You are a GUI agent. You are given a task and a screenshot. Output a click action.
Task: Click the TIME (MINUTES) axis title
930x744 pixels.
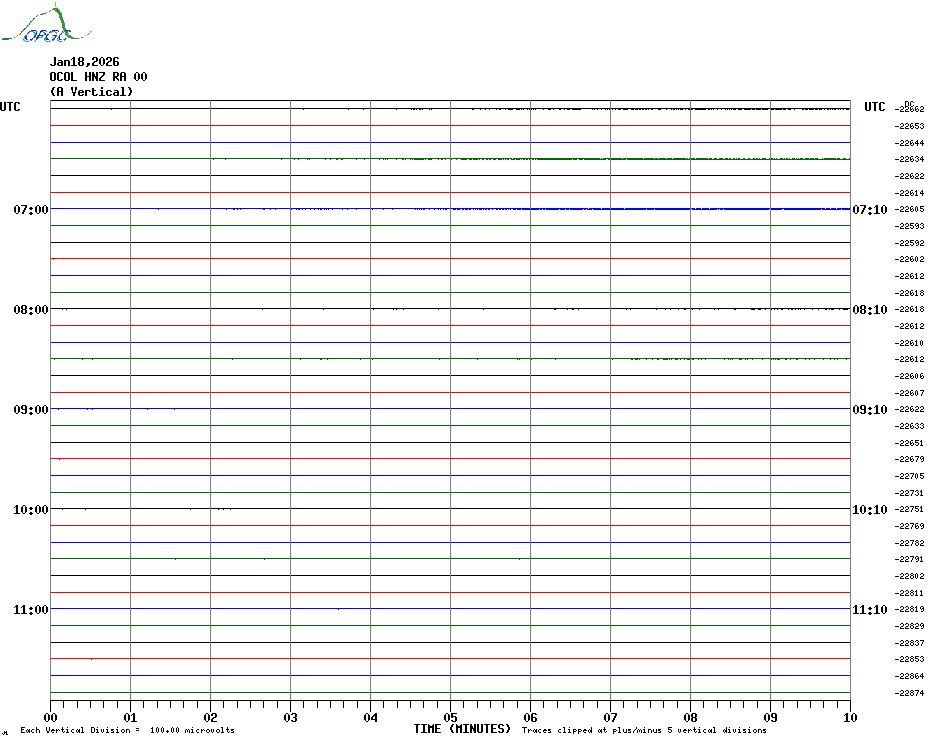[462, 729]
